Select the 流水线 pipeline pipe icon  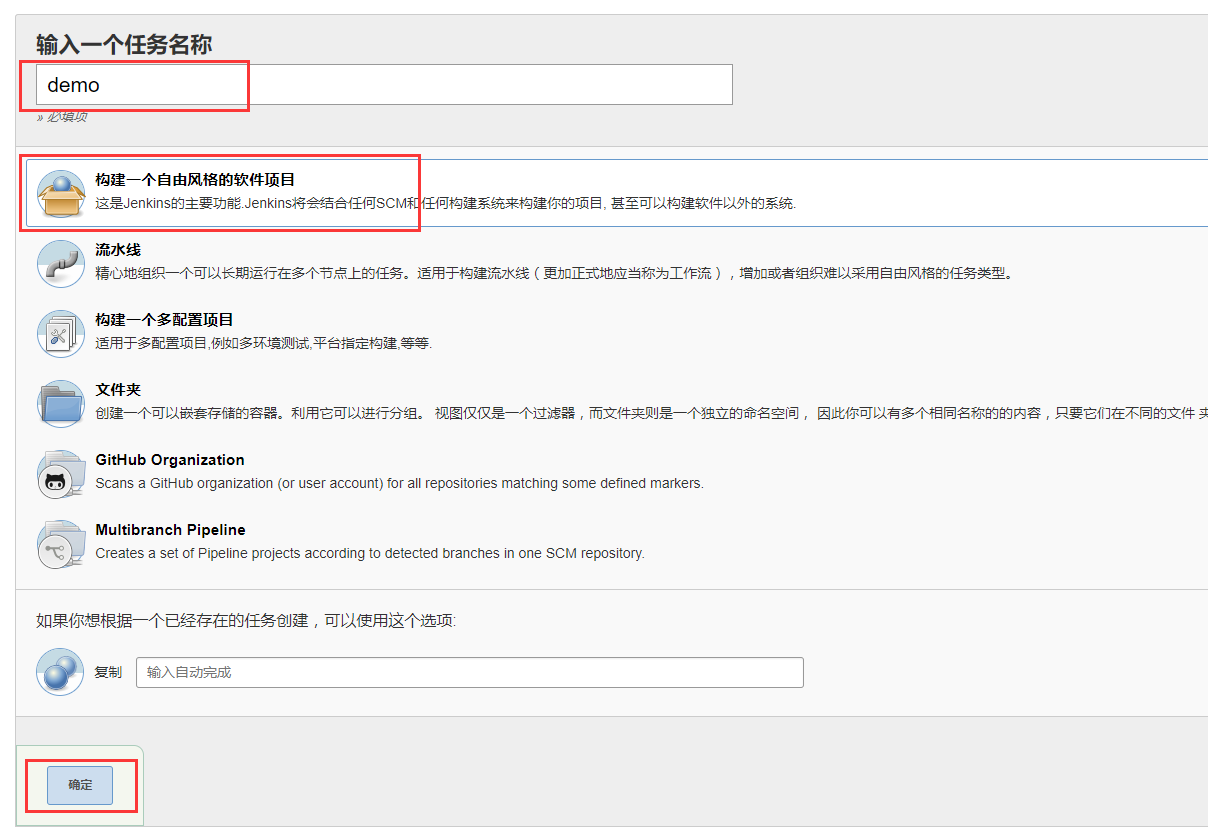(61, 264)
